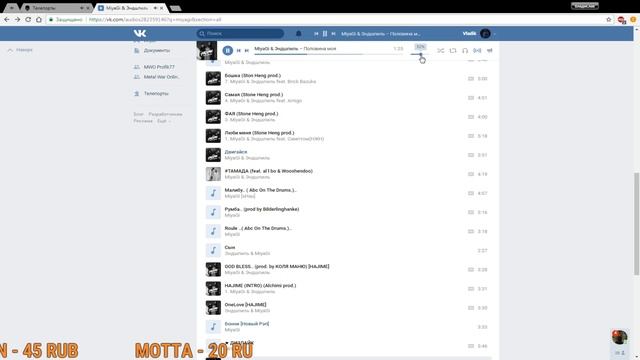
Task: Click the headphones icon in the player
Action: tap(465, 50)
